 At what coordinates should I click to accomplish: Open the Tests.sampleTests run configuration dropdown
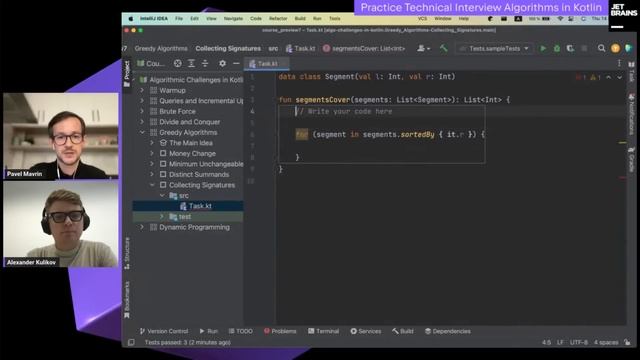point(494,49)
